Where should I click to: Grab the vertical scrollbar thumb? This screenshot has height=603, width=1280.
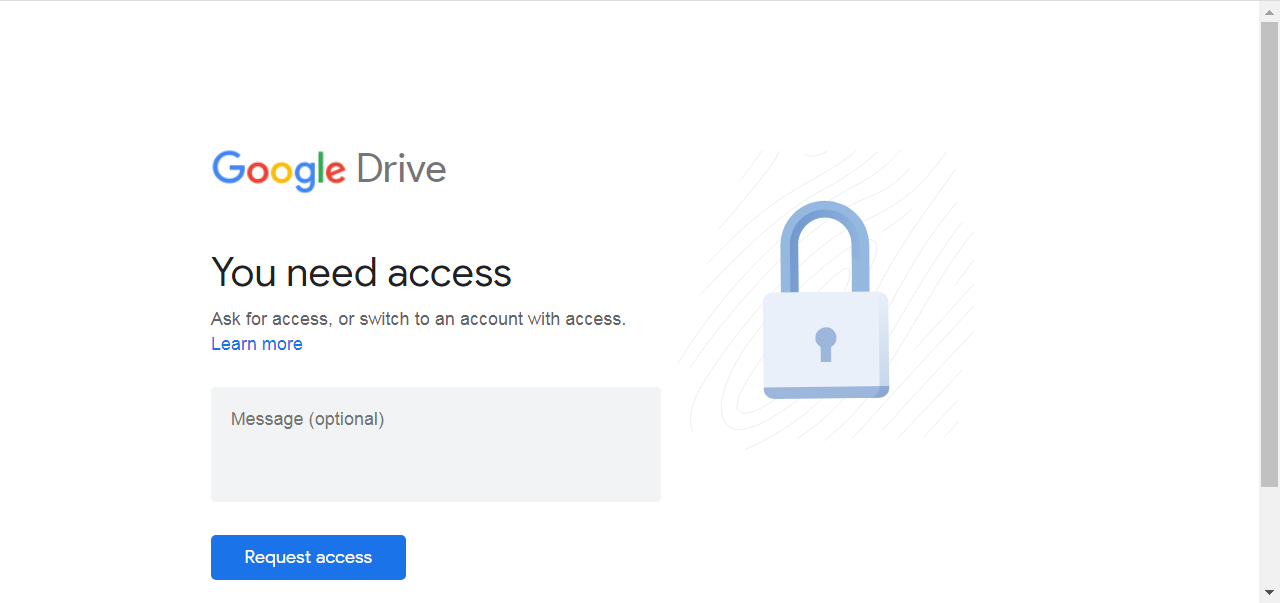tap(1269, 250)
